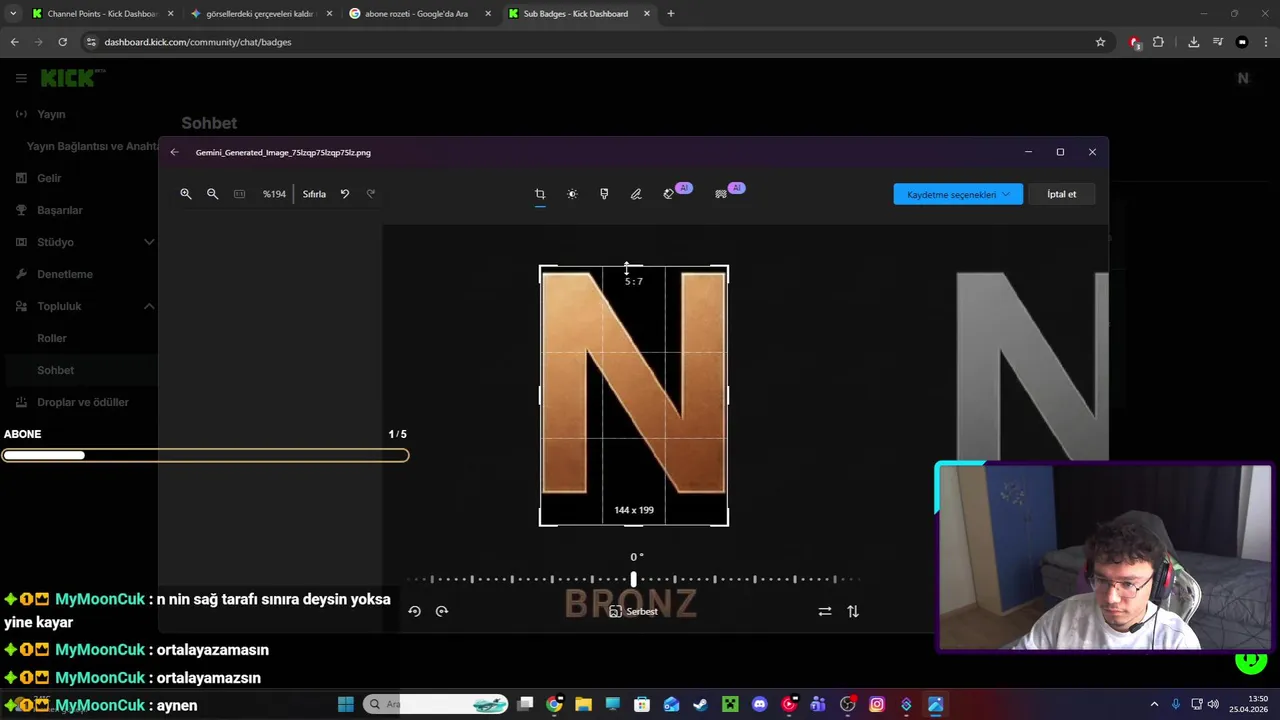Click the redo arrow icon

[x=371, y=194]
